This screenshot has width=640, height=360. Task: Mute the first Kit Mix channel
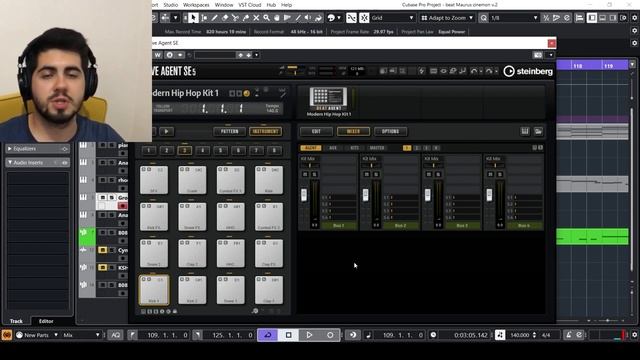(305, 174)
